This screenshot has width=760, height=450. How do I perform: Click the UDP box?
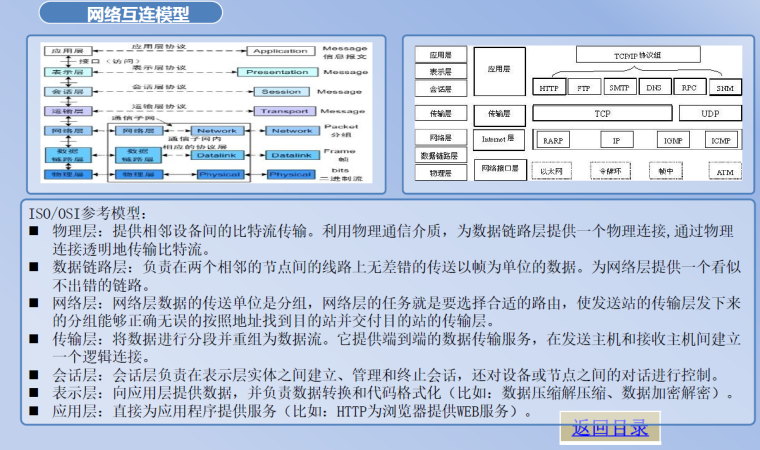710,114
